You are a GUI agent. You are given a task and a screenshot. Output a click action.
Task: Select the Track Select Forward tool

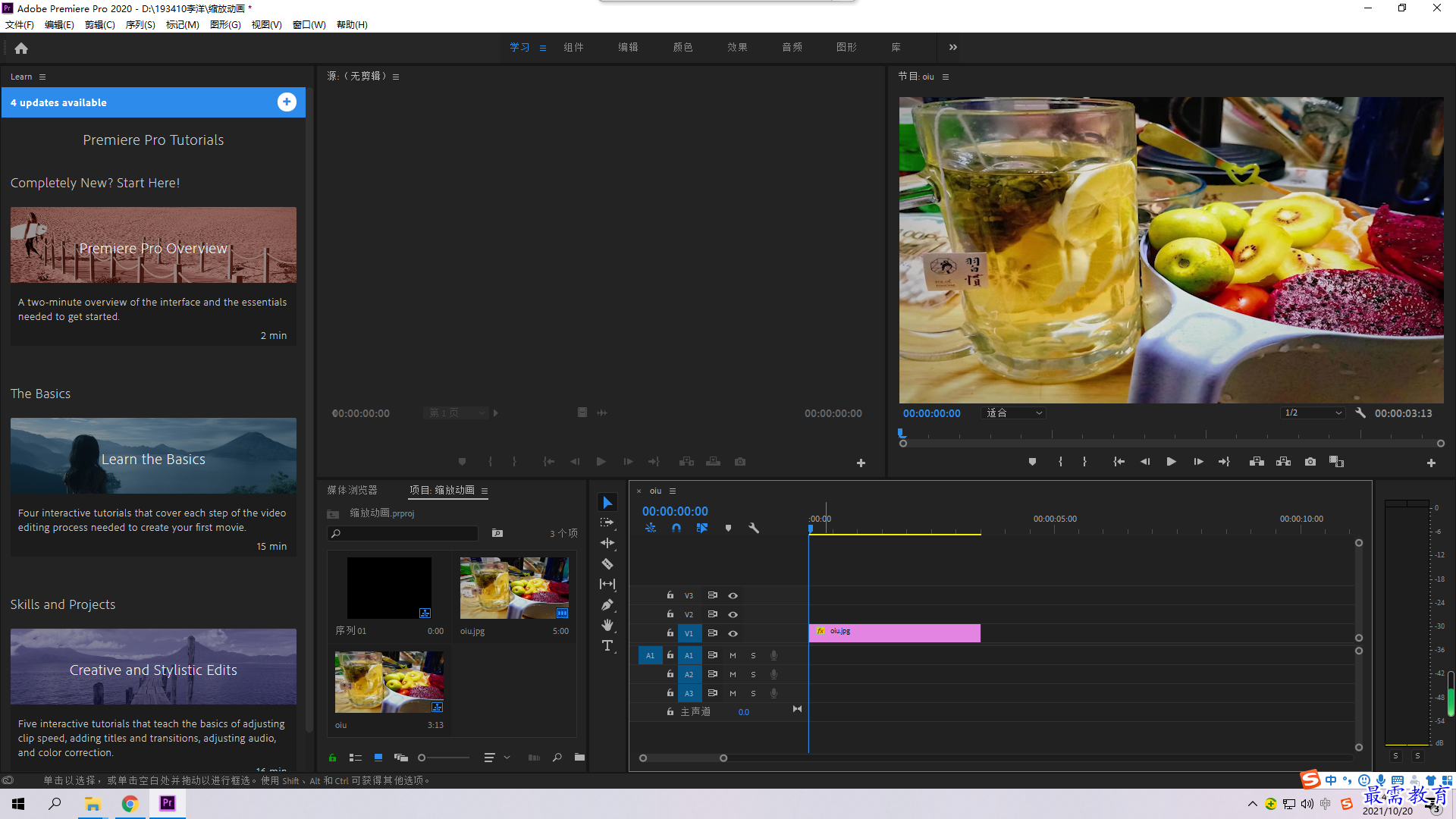[607, 522]
